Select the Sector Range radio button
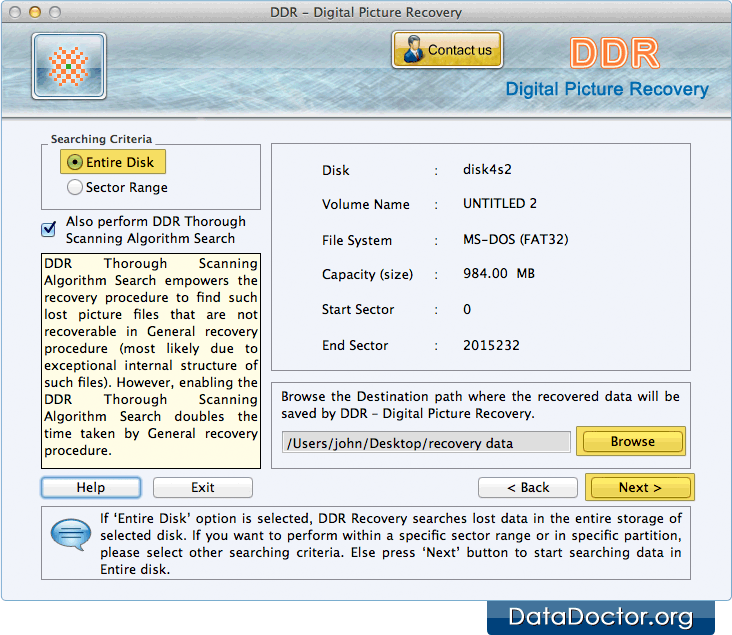This screenshot has height=635, width=732. click(x=75, y=187)
